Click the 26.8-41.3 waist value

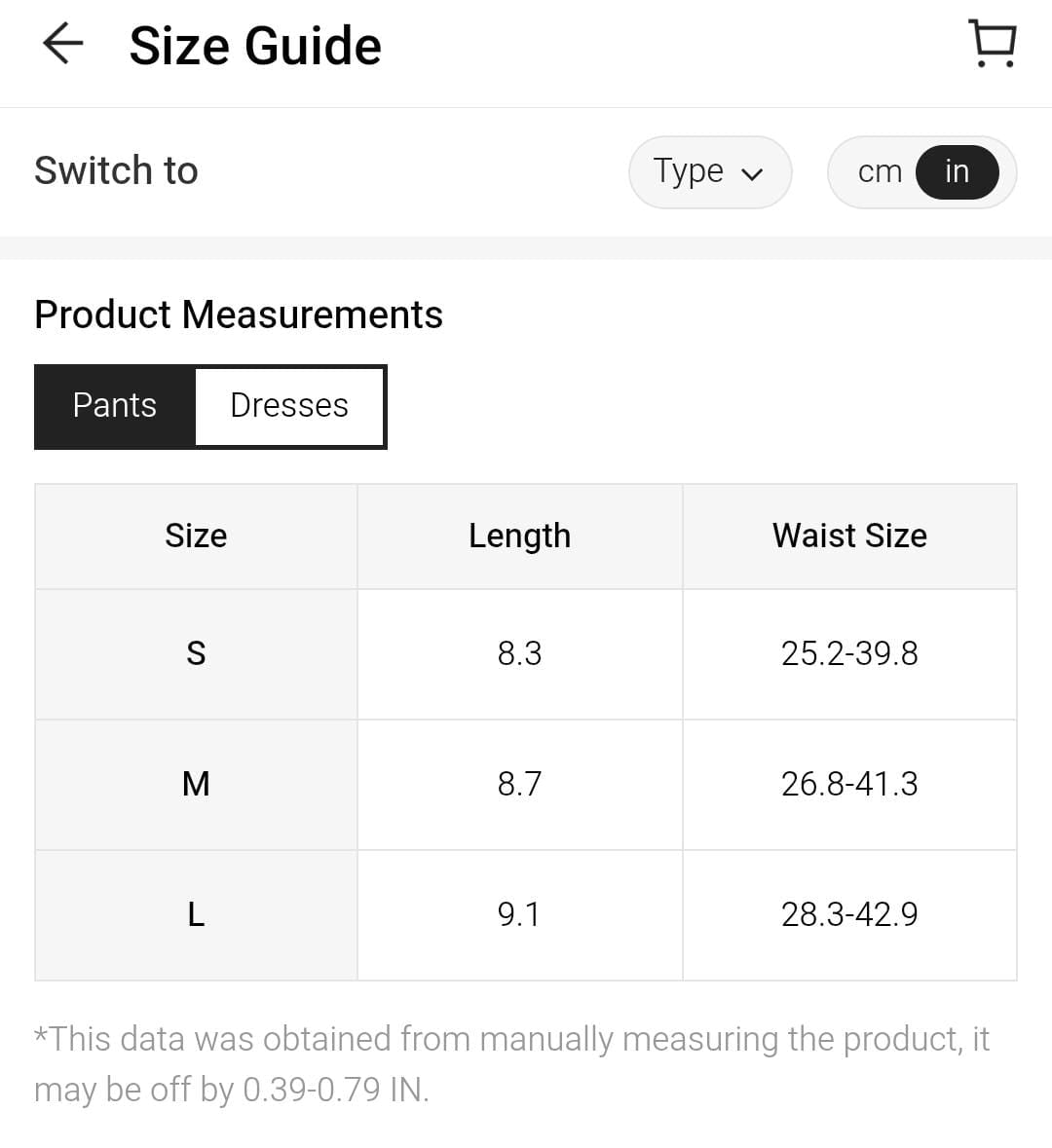(849, 784)
